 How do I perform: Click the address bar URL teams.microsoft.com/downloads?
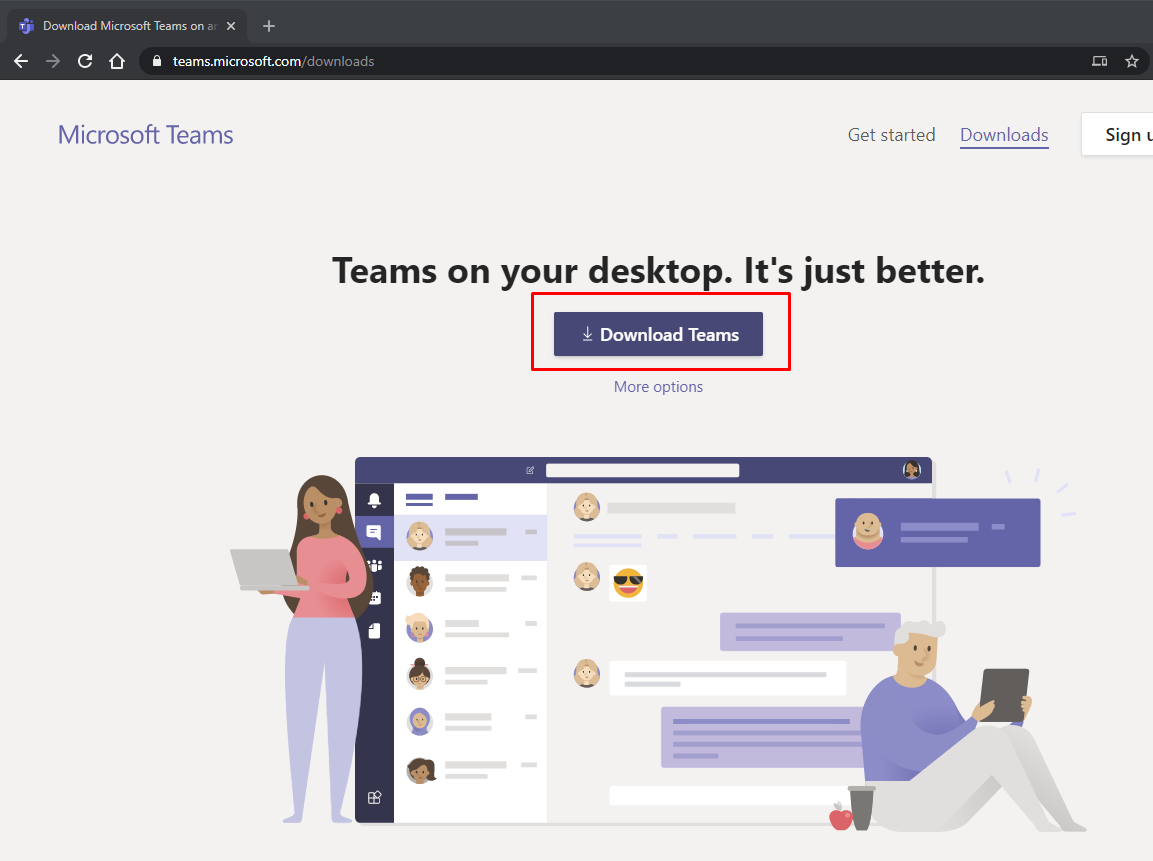pos(274,61)
